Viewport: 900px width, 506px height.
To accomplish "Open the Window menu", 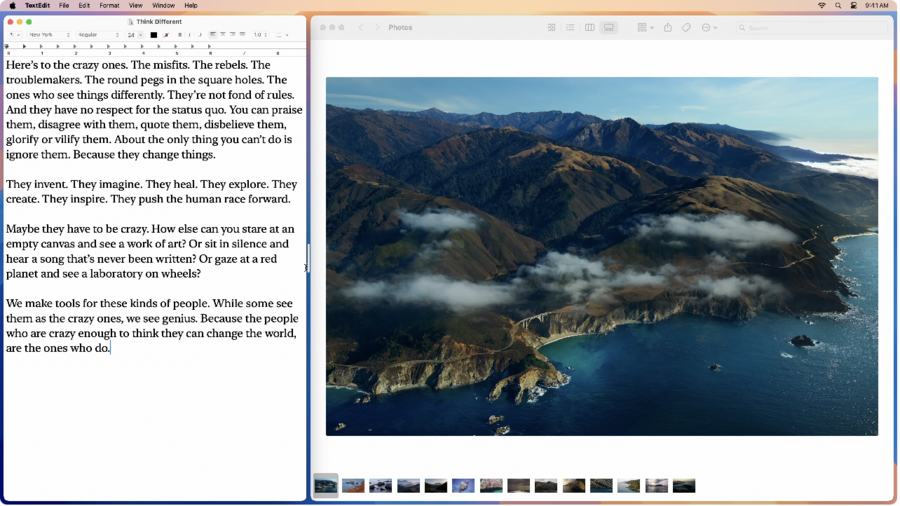I will click(163, 6).
